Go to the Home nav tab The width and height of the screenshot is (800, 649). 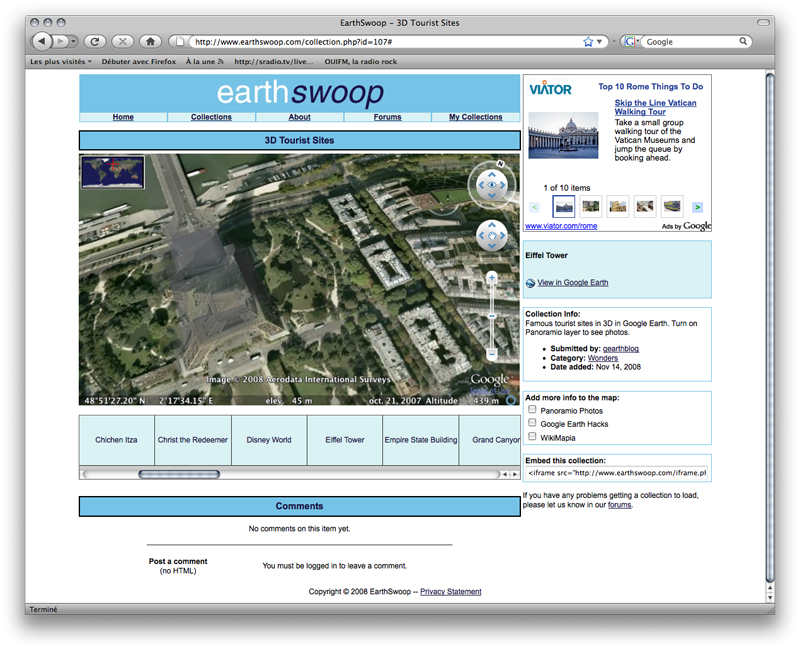123,117
